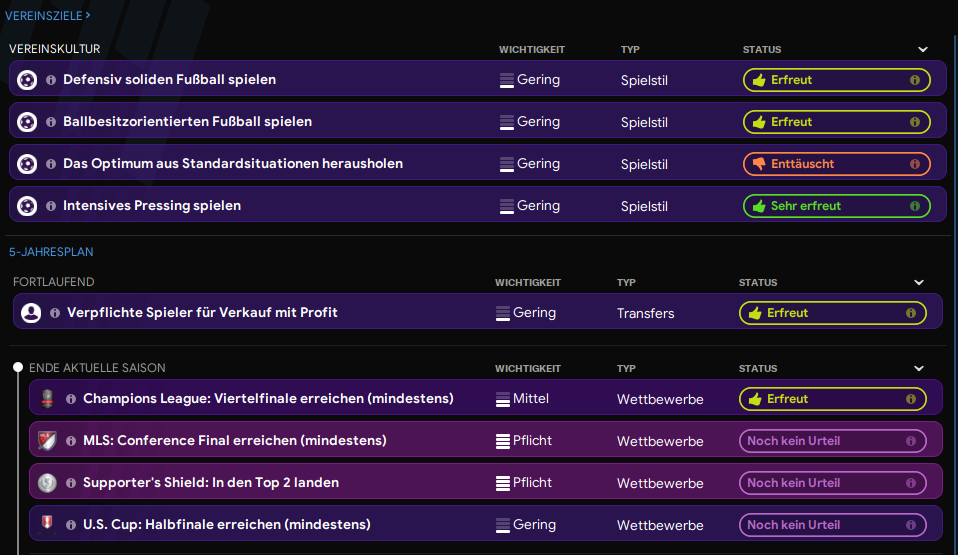Screen dimensions: 958x555
Task: Click person icon for Verpflichte Spieler row
Action: pyautogui.click(x=31, y=313)
